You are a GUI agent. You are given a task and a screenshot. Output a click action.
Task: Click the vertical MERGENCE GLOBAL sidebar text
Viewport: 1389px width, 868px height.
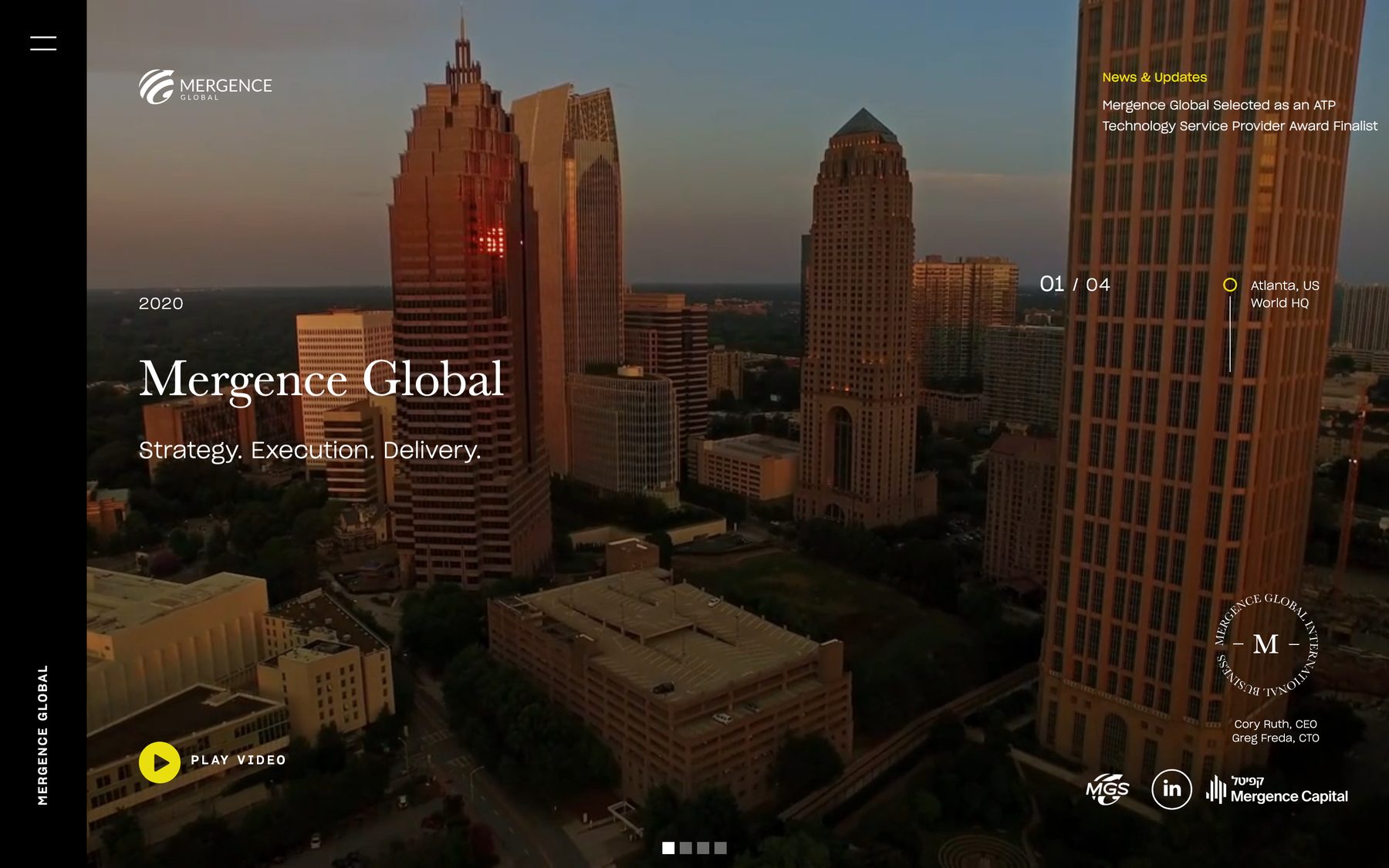(43, 735)
